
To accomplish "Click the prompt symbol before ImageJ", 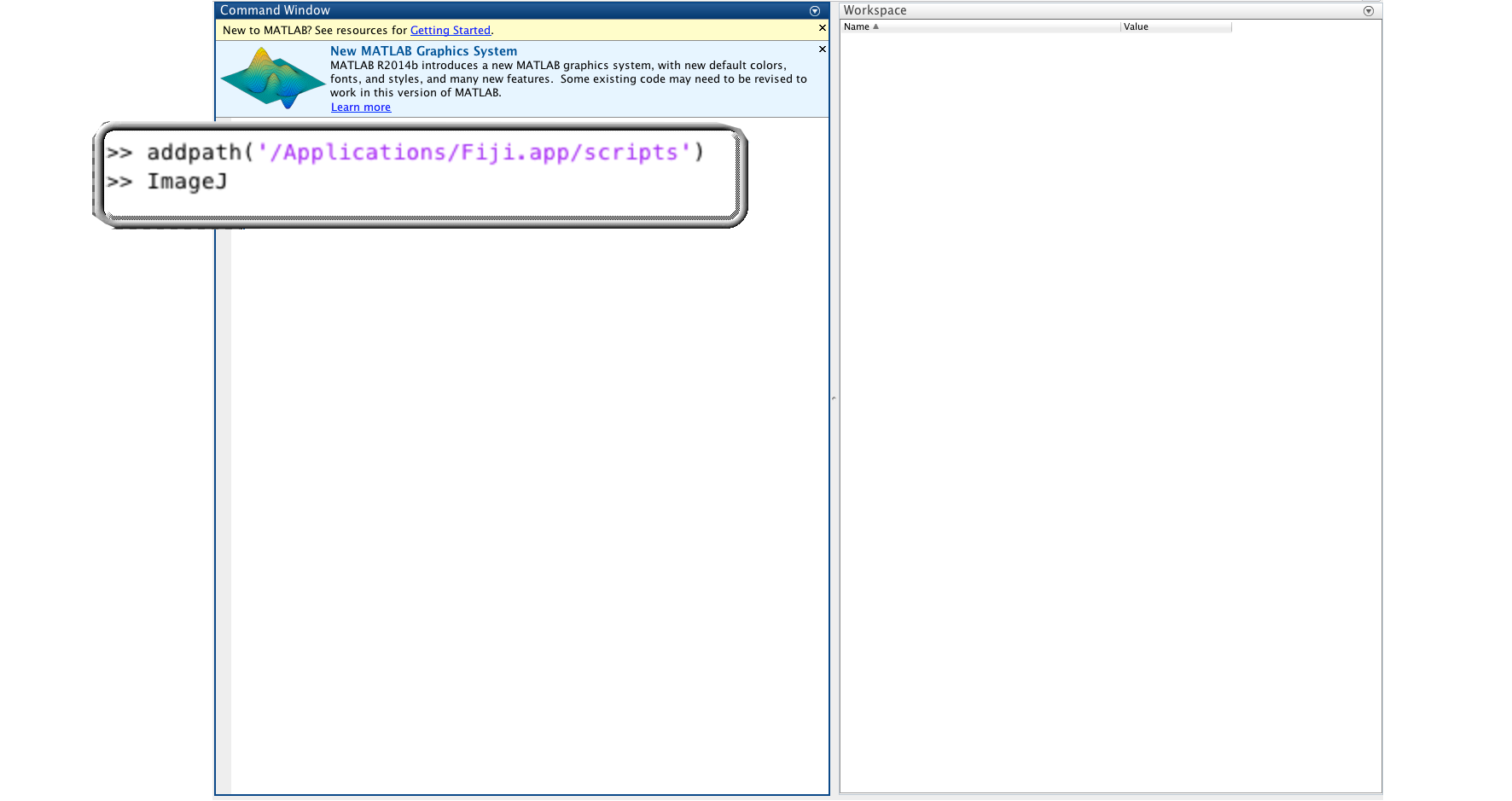I will pos(119,182).
